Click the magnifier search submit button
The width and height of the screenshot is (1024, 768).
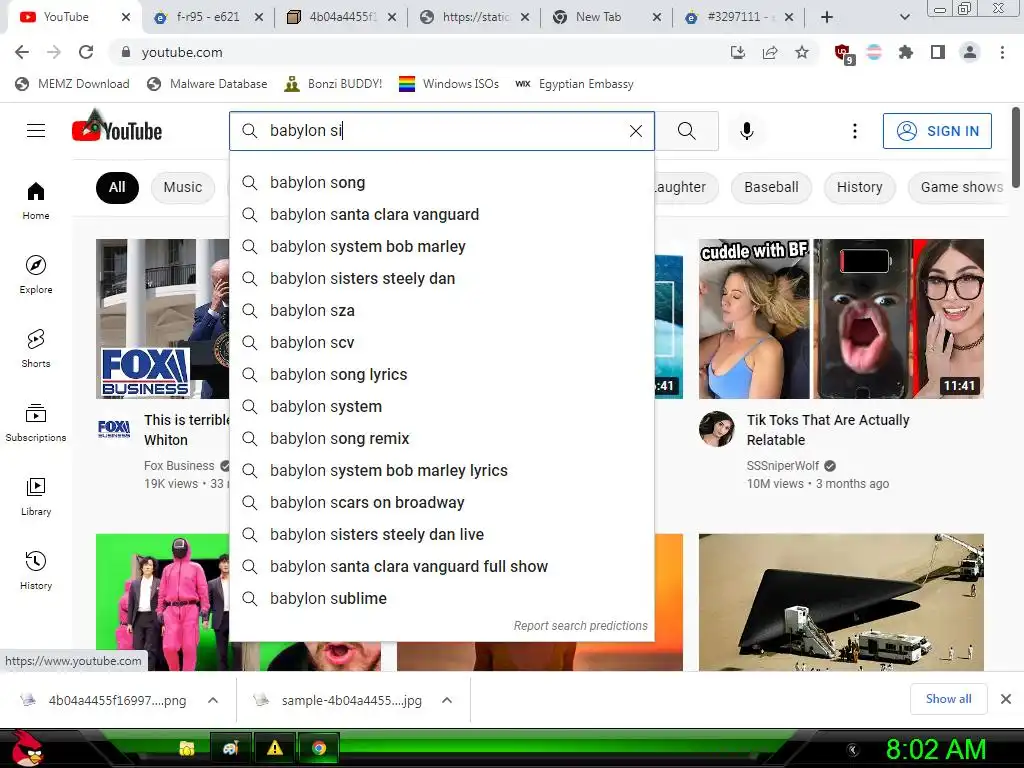686,131
